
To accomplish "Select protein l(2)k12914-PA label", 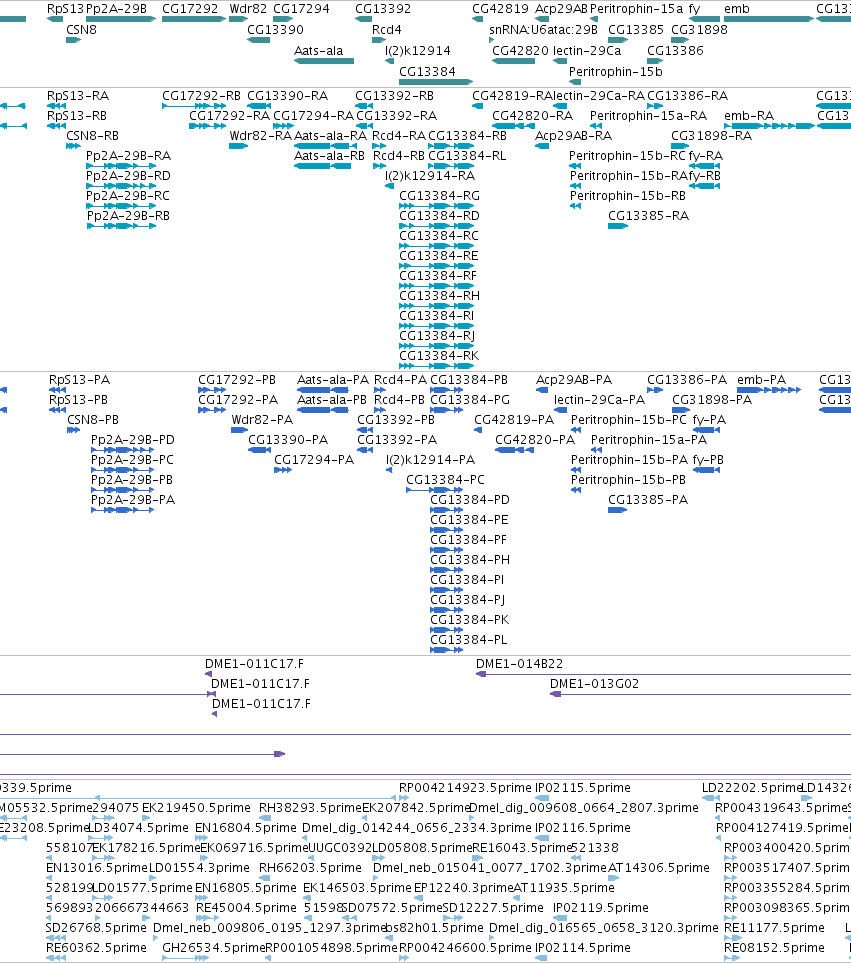I will click(430, 459).
